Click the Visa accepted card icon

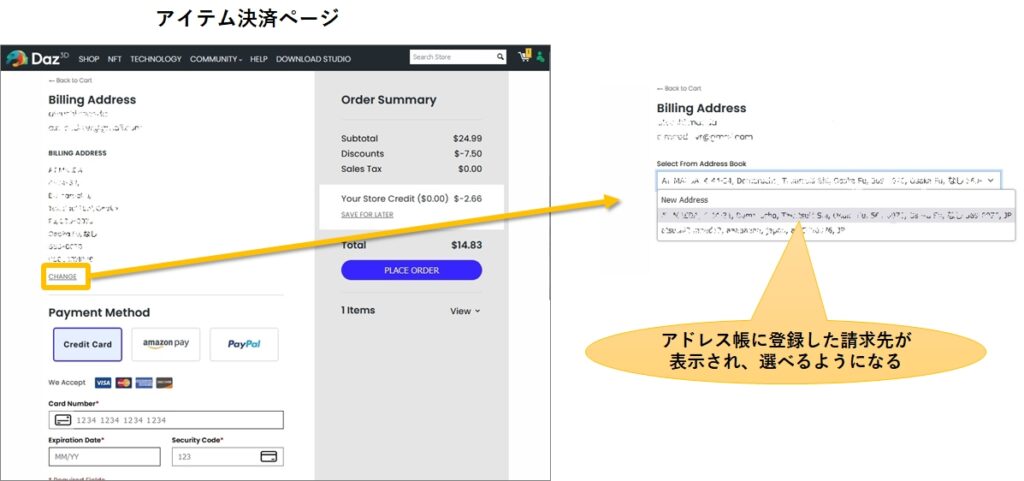pos(103,383)
